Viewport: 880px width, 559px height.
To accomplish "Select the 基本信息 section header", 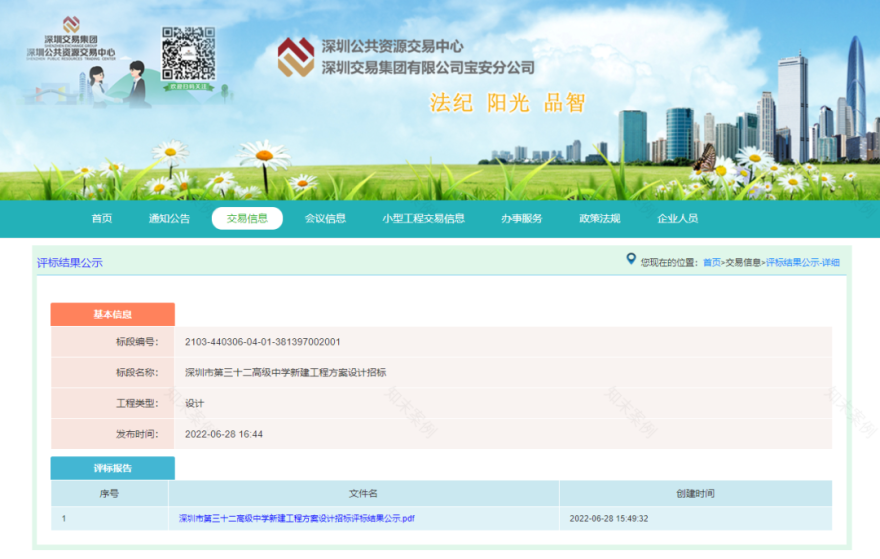I will tap(112, 314).
